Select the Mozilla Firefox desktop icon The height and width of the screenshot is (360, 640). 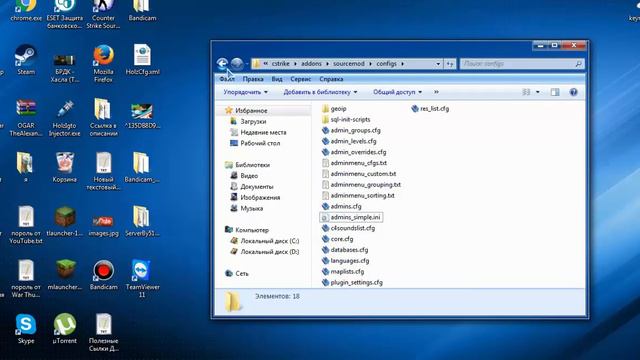[103, 64]
